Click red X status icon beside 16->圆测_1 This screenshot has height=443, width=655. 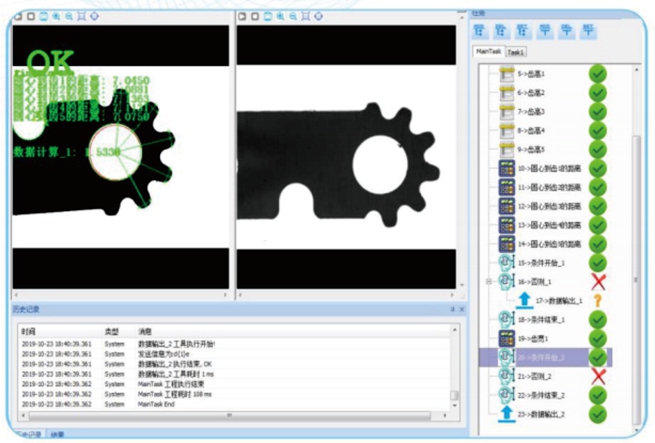(x=598, y=282)
